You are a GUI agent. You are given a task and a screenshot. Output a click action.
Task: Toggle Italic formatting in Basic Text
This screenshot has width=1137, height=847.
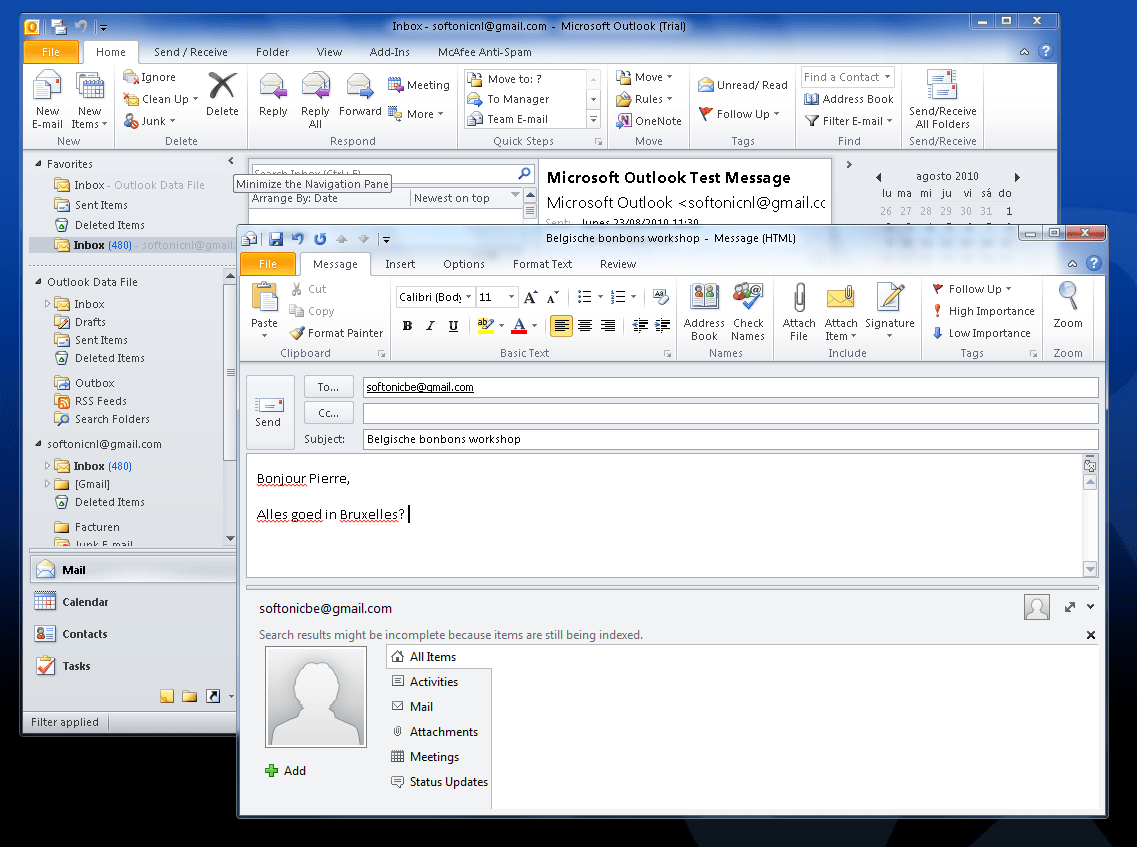[x=430, y=326]
